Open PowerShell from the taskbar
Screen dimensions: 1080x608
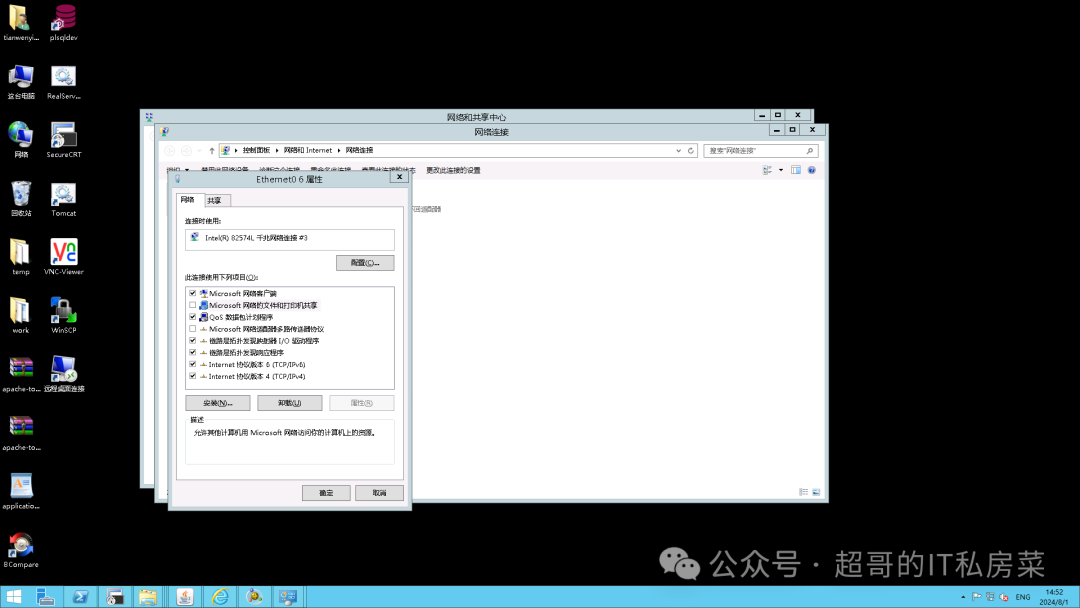pos(80,597)
